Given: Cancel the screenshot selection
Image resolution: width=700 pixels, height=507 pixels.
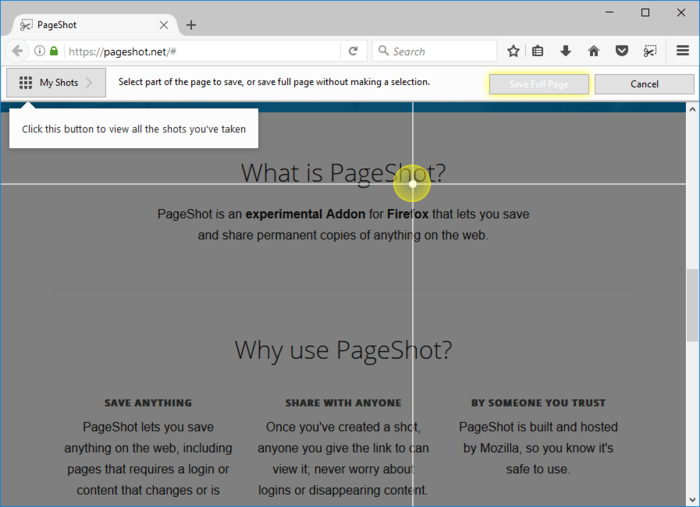Looking at the screenshot, I should coord(644,84).
